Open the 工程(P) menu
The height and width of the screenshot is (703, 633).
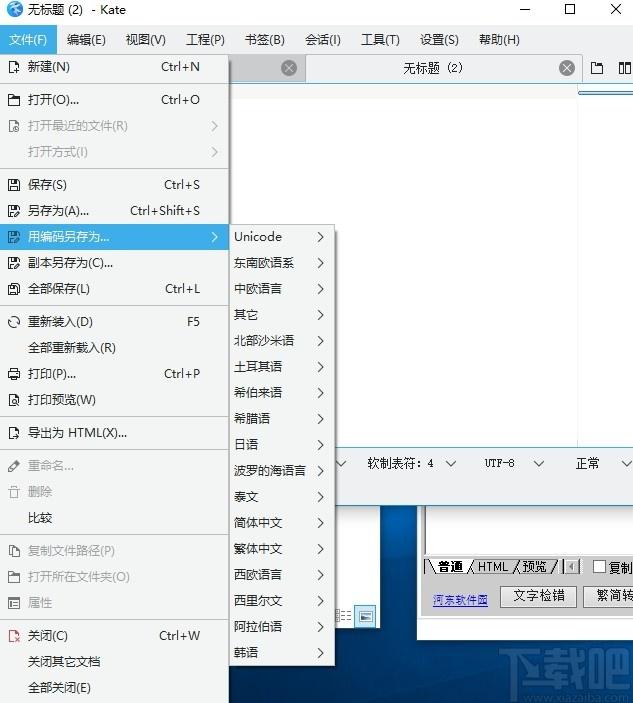click(205, 40)
